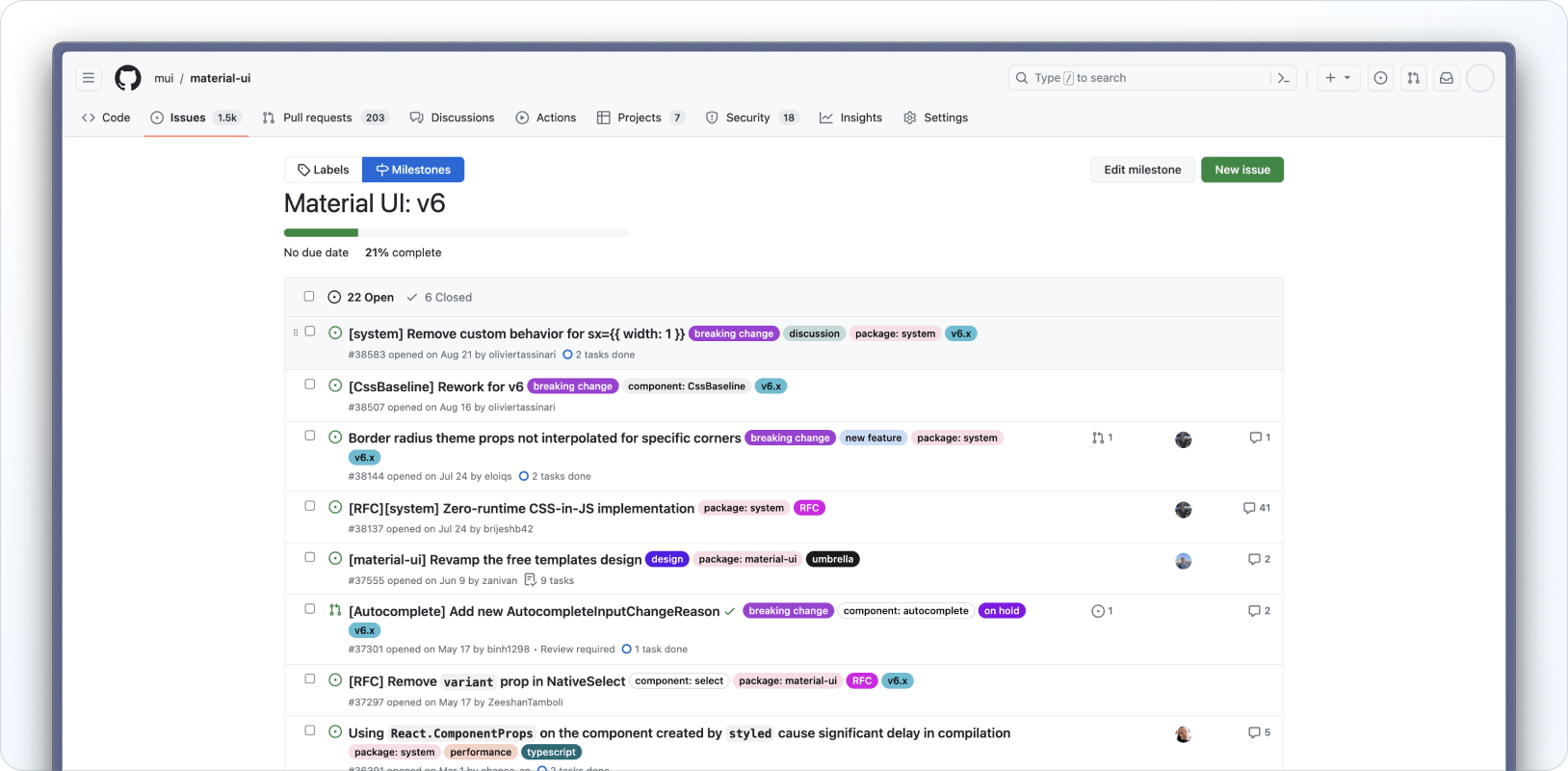Open the notifications inbox icon
Viewport: 1568px width, 771px height.
point(1446,78)
